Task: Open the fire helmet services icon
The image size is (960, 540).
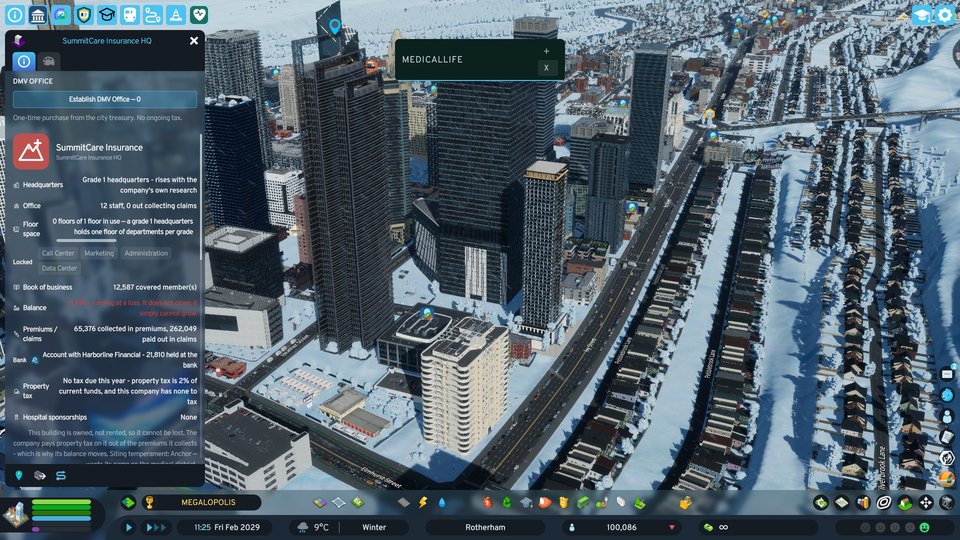Action: (x=545, y=503)
